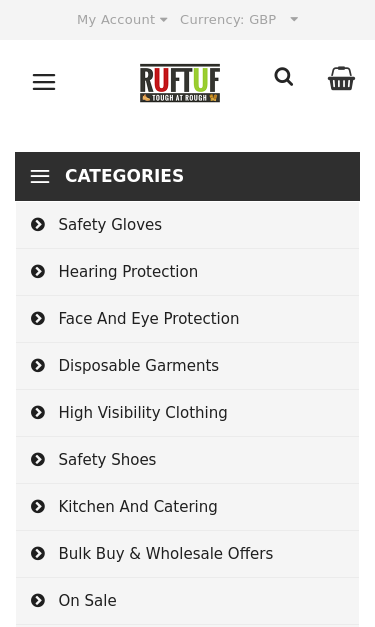Viewport: 375px width, 627px height.
Task: Click the arrow icon beside Safety Shoes
Action: [38, 459]
